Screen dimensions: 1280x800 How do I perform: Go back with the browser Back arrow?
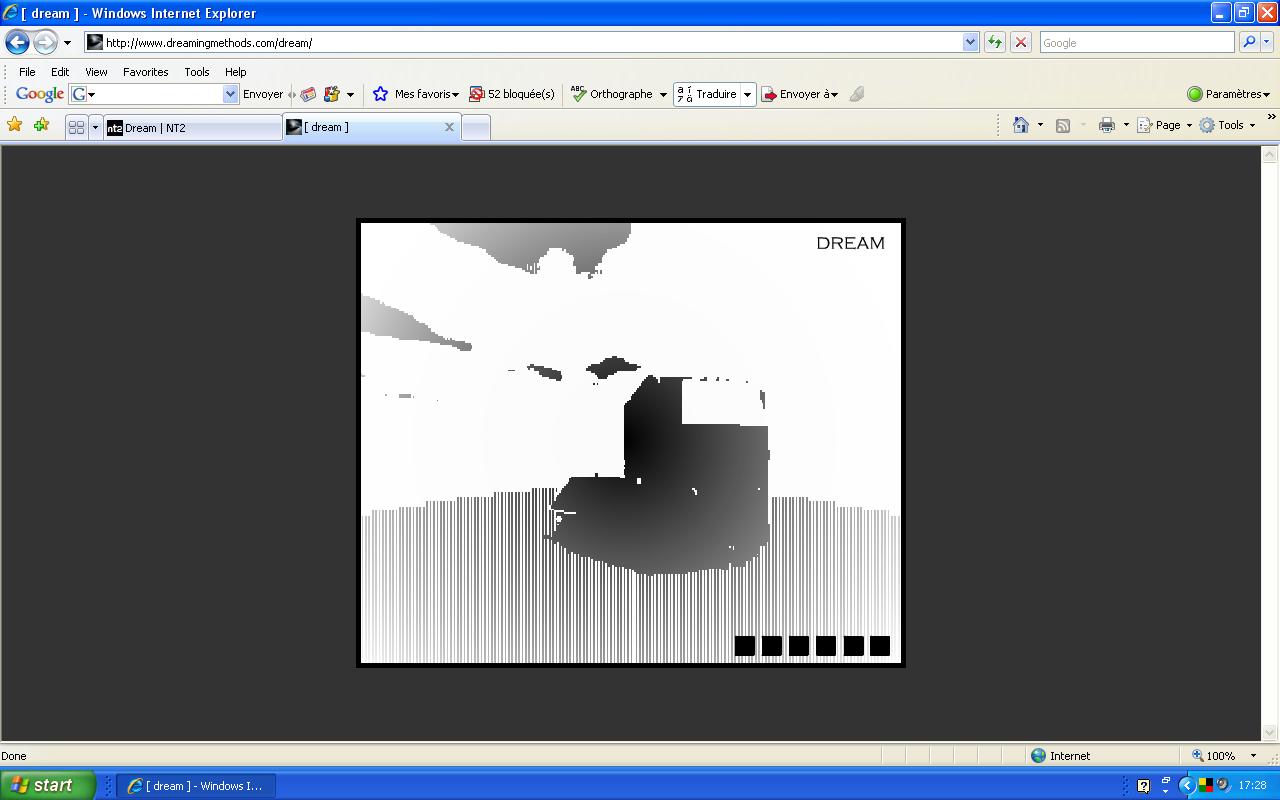[x=17, y=42]
